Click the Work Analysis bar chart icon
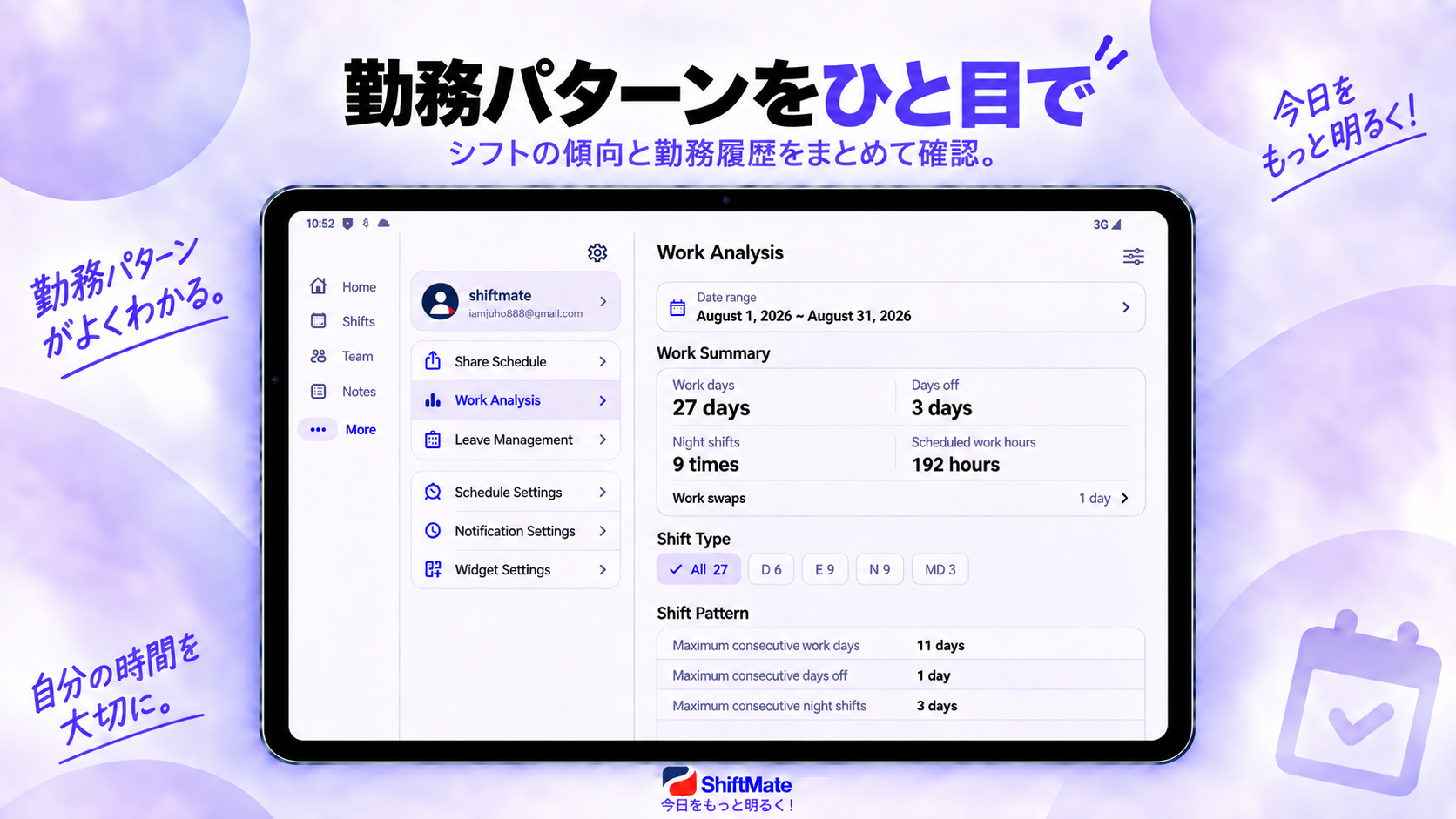Screen dimensions: 1456x819 click(433, 400)
